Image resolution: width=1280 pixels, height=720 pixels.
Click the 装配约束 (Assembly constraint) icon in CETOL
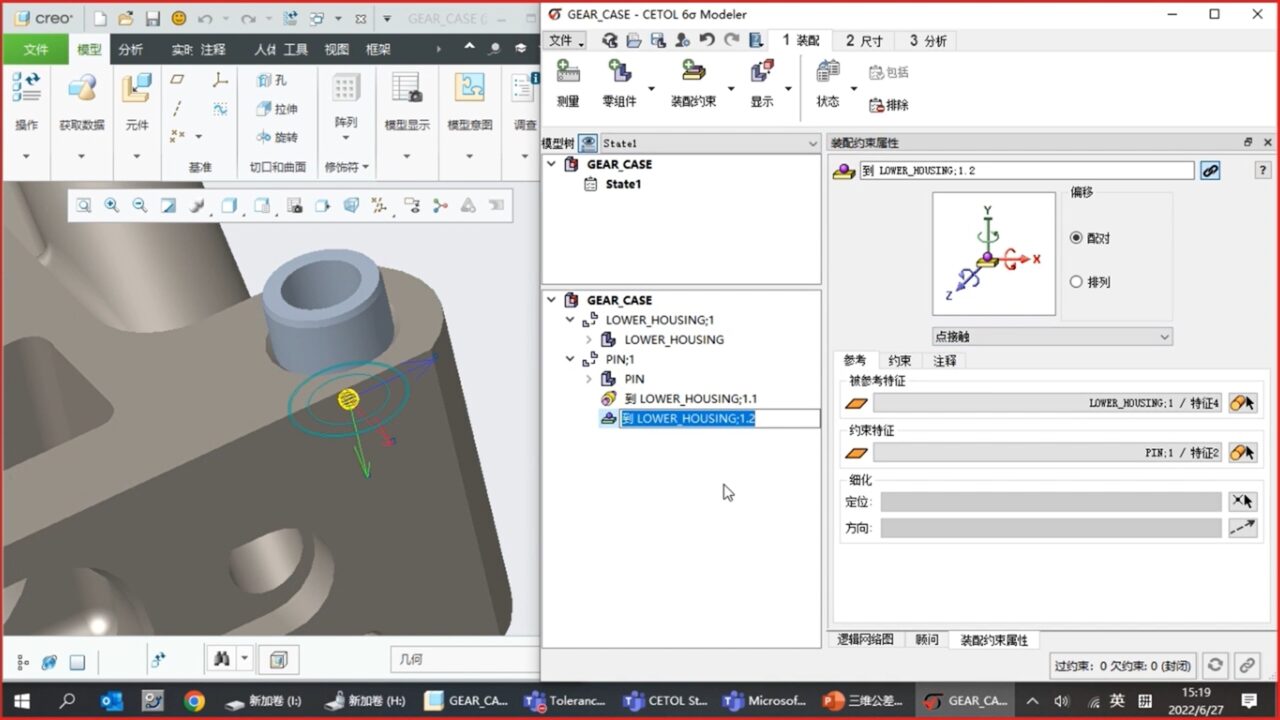click(x=693, y=72)
